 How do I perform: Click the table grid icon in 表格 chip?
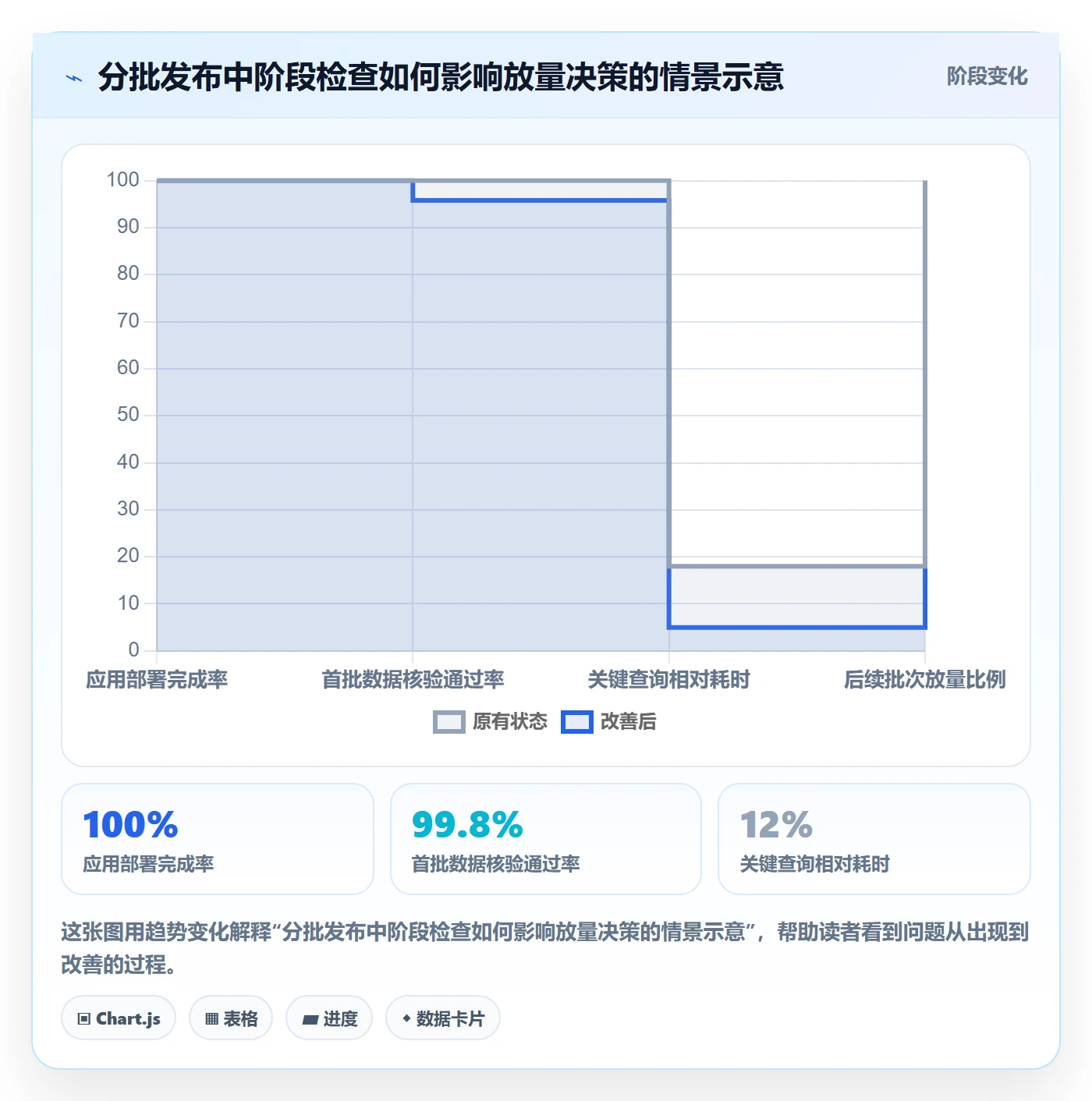coord(211,1018)
